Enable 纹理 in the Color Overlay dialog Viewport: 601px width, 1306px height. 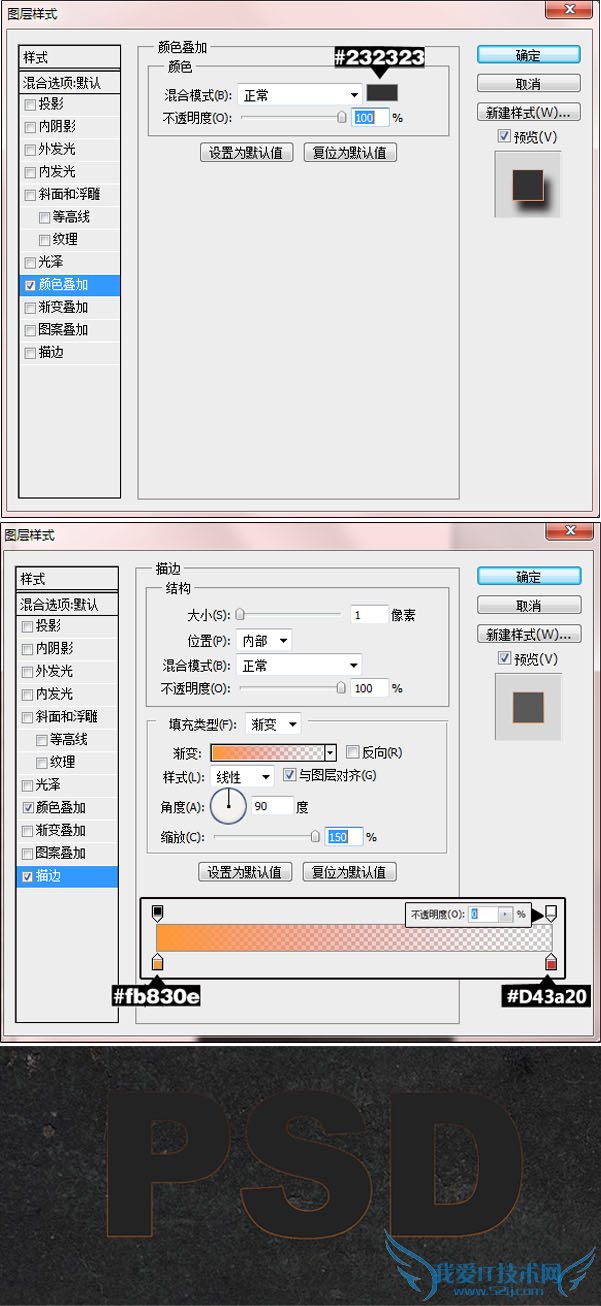tap(44, 240)
